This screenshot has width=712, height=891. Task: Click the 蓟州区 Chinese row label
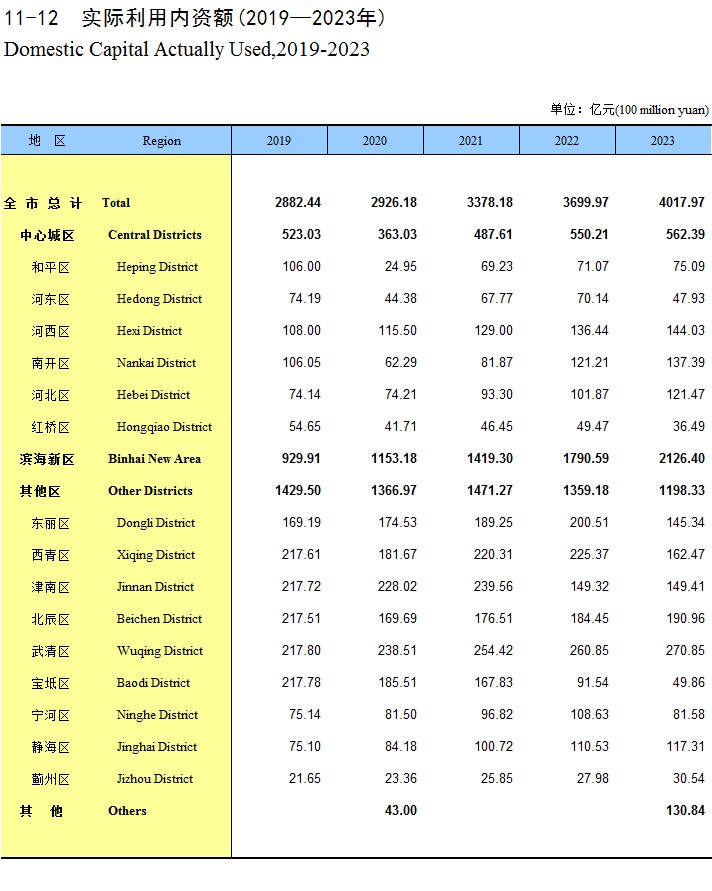[x=51, y=779]
